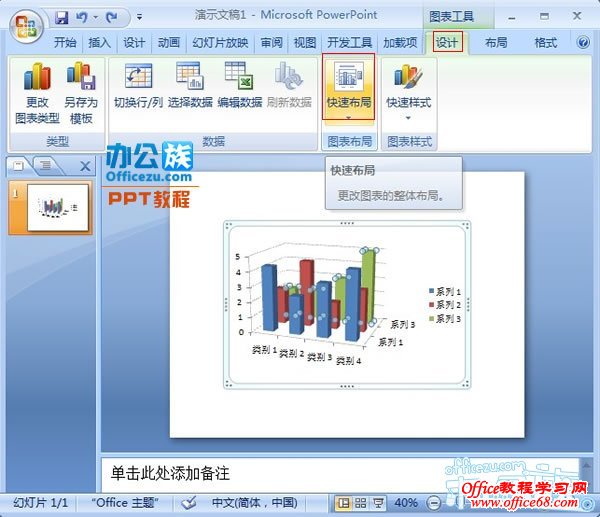600x517 pixels.
Task: Click the spell check status icon
Action: coord(189,502)
